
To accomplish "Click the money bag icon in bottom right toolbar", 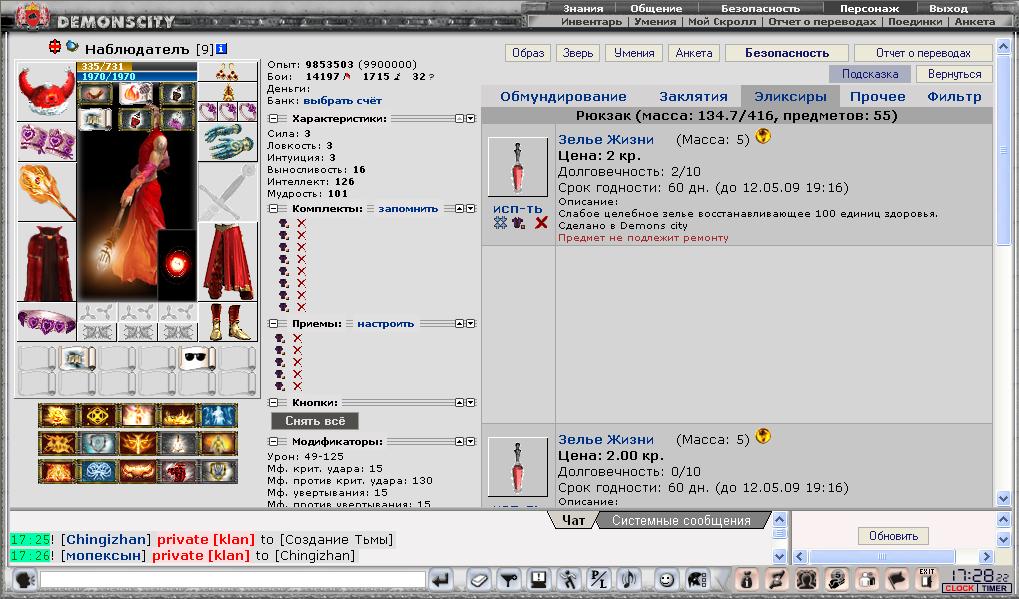I will tap(747, 579).
